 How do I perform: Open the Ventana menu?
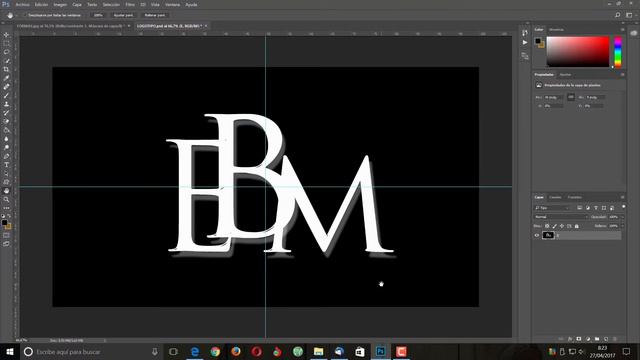(173, 4)
